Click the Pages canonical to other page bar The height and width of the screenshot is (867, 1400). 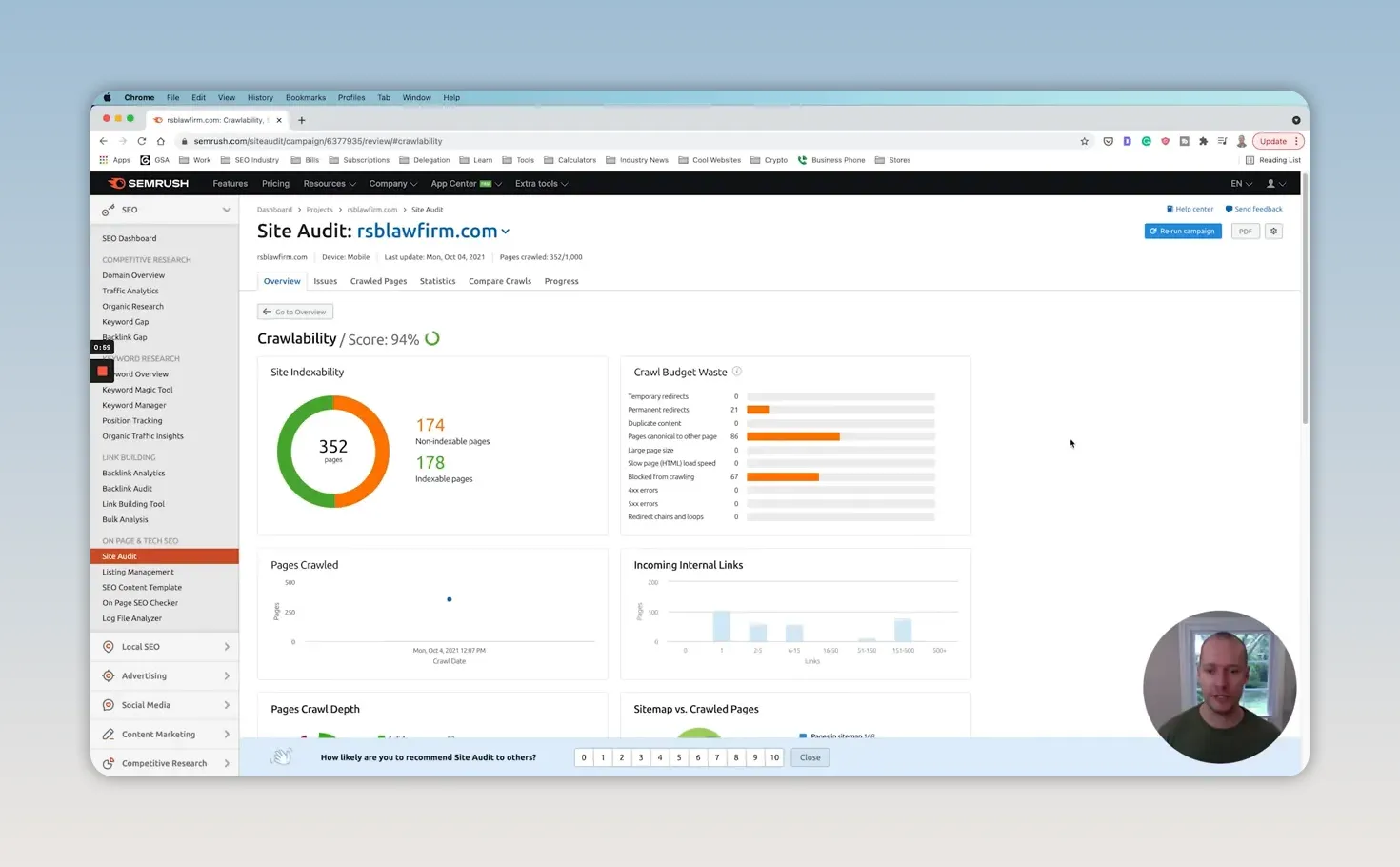click(793, 436)
